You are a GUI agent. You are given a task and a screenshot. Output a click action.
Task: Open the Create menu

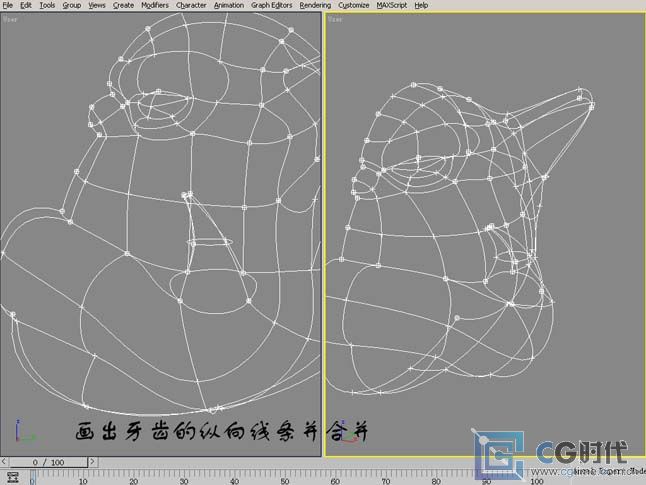pyautogui.click(x=123, y=5)
